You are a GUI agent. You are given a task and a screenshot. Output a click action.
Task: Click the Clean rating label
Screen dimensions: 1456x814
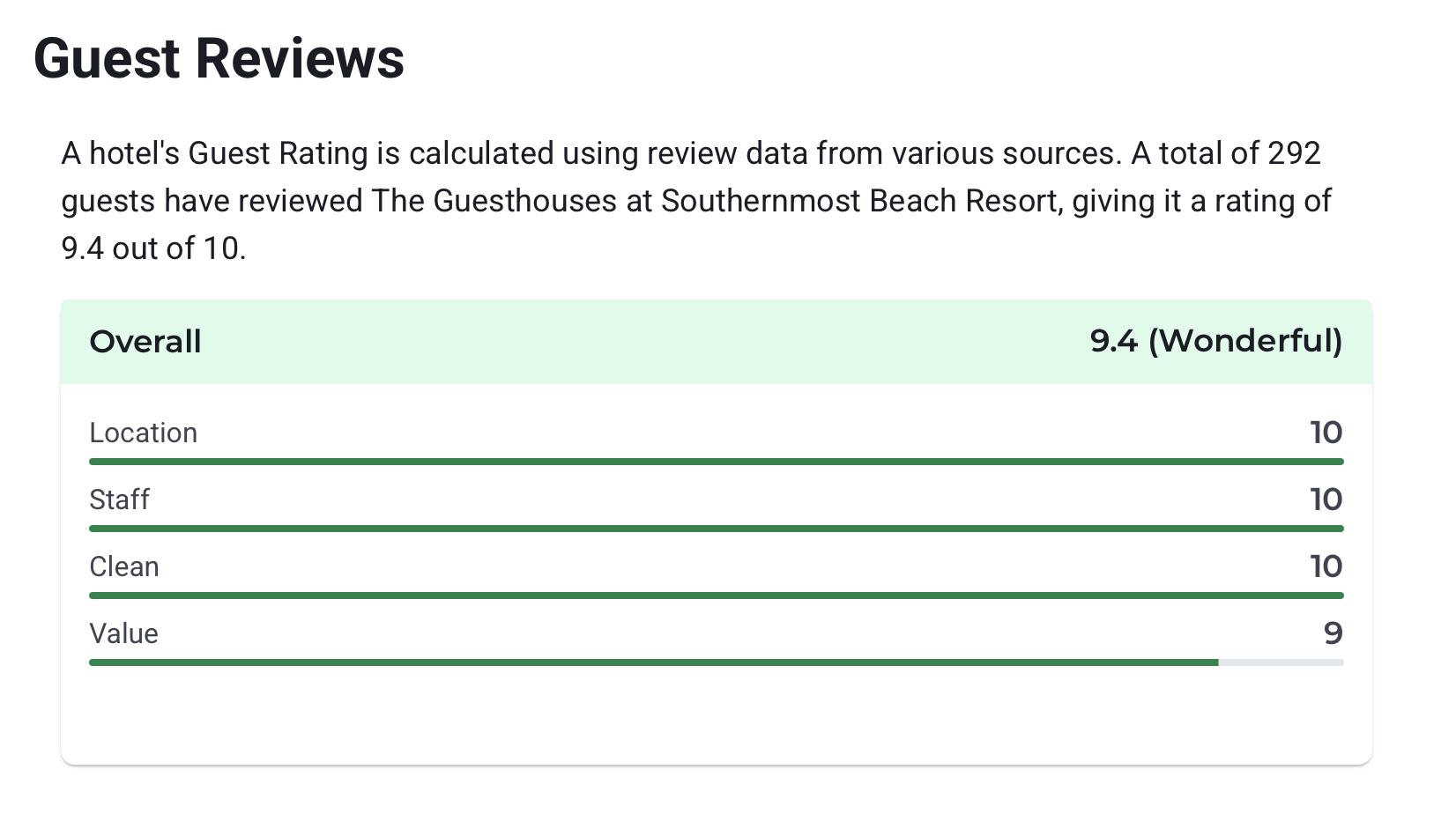pos(124,566)
